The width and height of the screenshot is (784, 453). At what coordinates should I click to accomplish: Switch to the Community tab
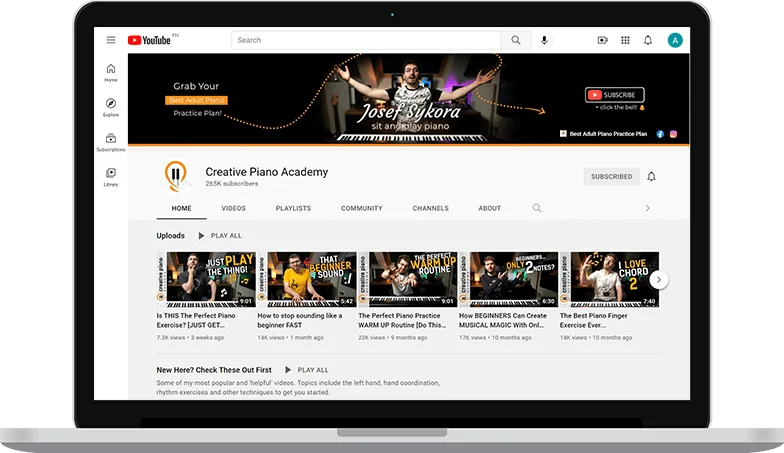tap(362, 208)
